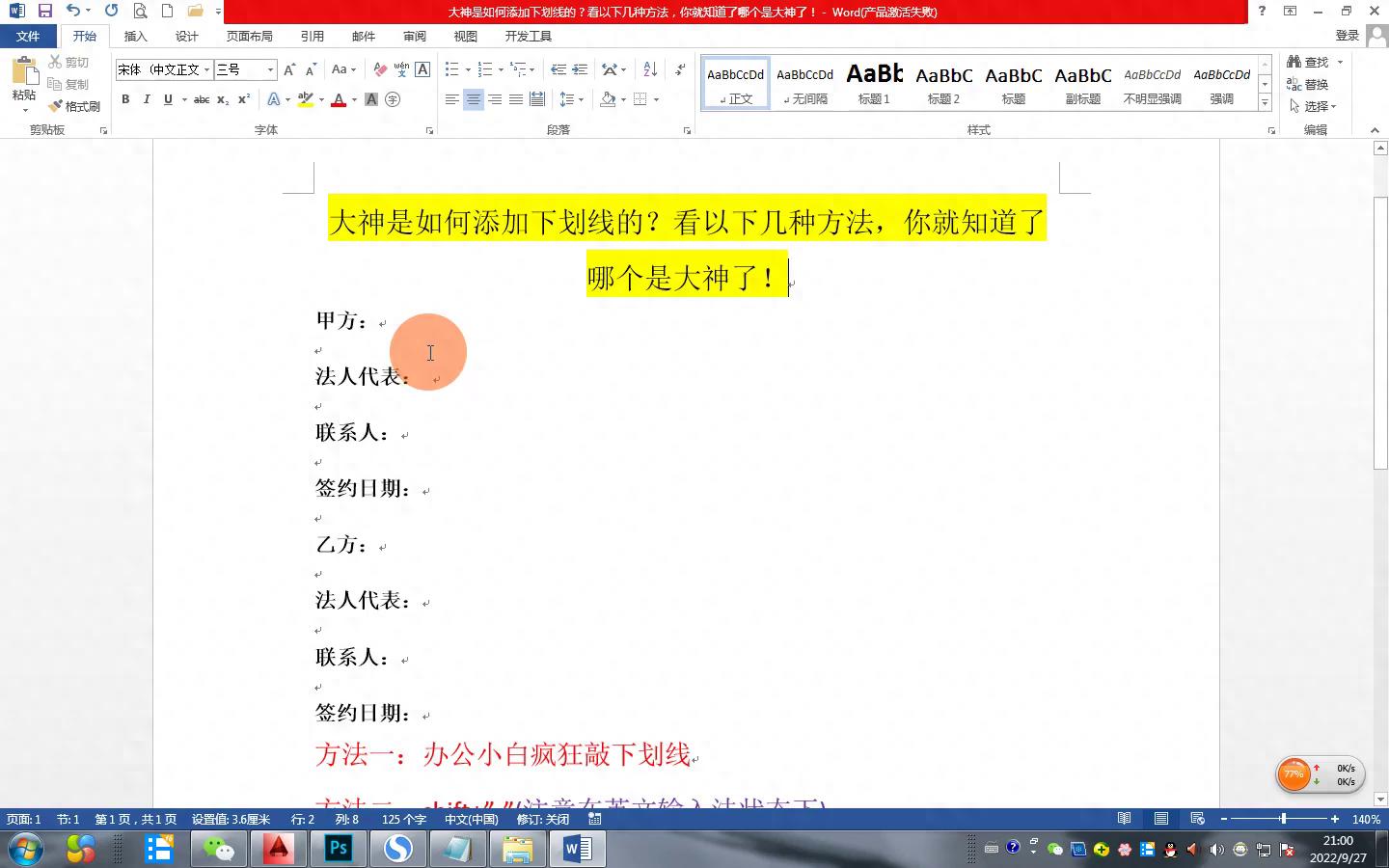This screenshot has width=1389, height=868.
Task: Click the 替换 (Replace) button
Action: pos(1308,84)
